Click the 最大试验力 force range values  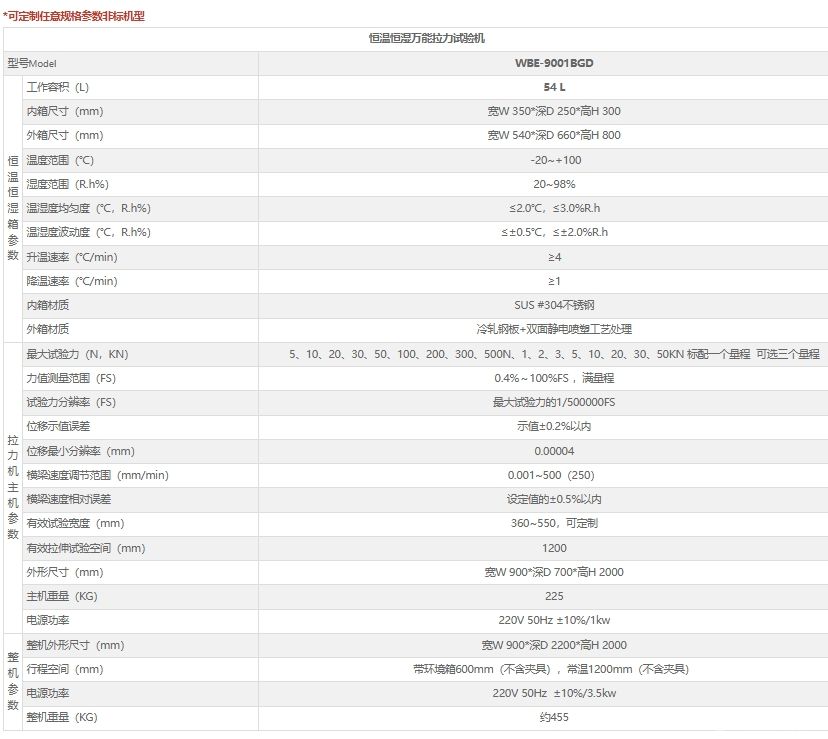554,354
